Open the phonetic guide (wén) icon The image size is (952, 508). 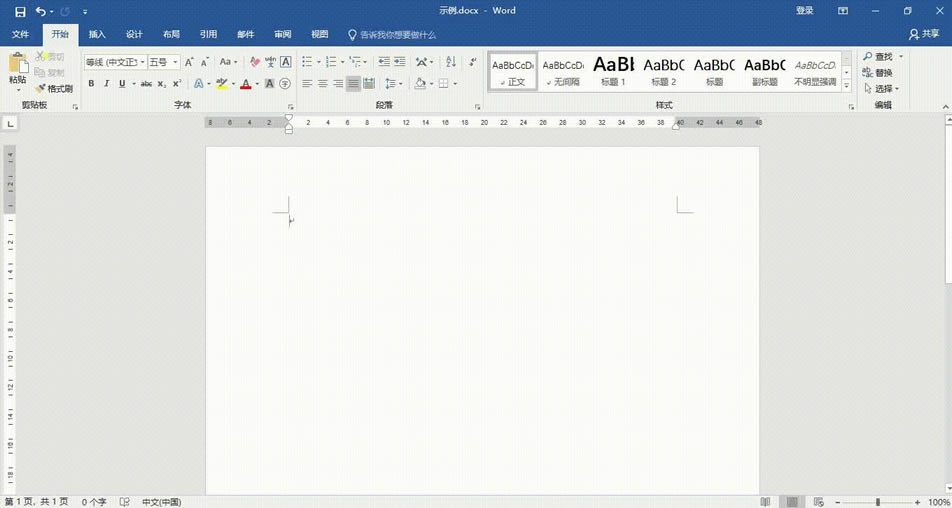coord(270,62)
